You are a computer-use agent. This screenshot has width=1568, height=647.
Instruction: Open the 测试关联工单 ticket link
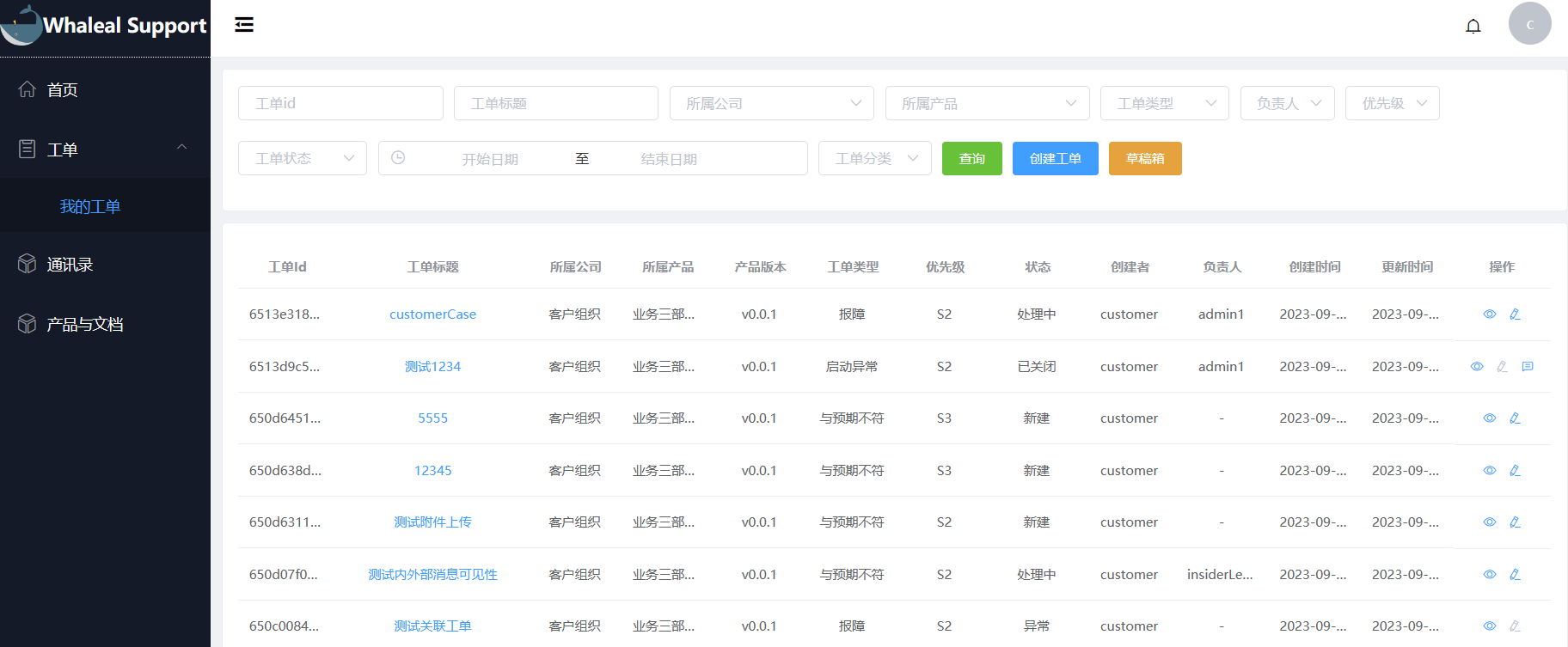tap(433, 626)
